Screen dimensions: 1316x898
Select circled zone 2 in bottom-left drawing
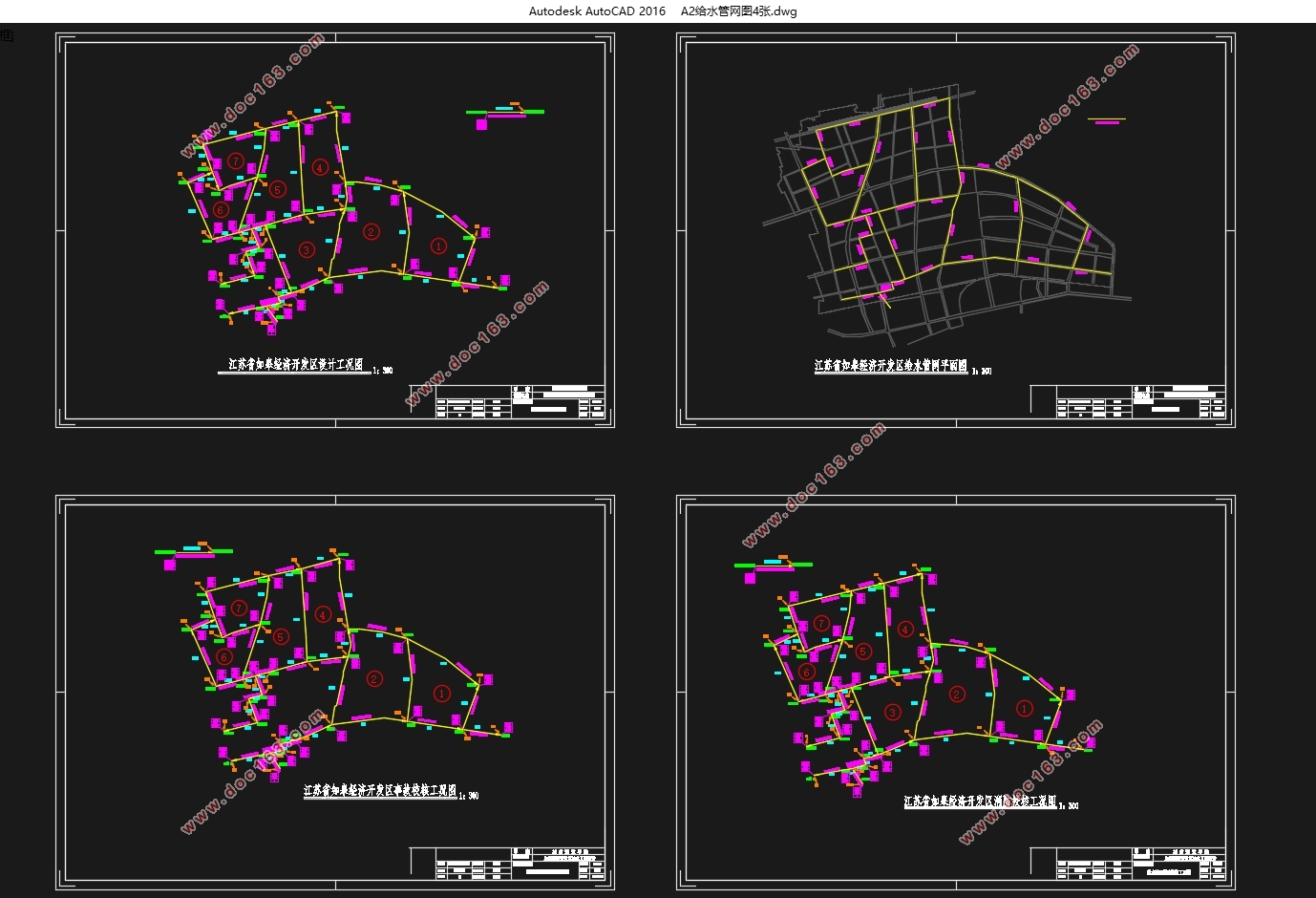pos(374,679)
